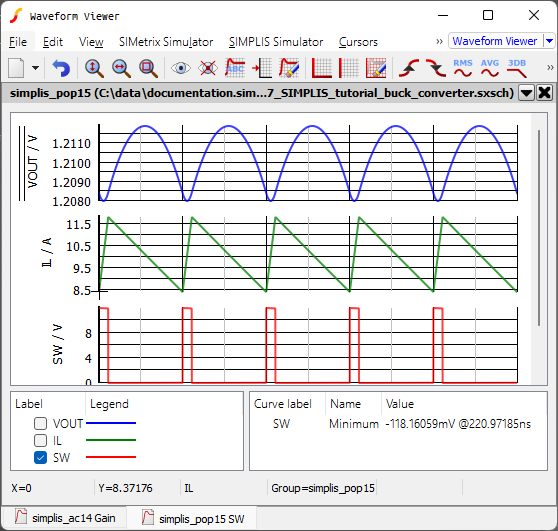Image resolution: width=558 pixels, height=531 pixels.
Task: Click the RMS measurement icon
Action: click(463, 68)
